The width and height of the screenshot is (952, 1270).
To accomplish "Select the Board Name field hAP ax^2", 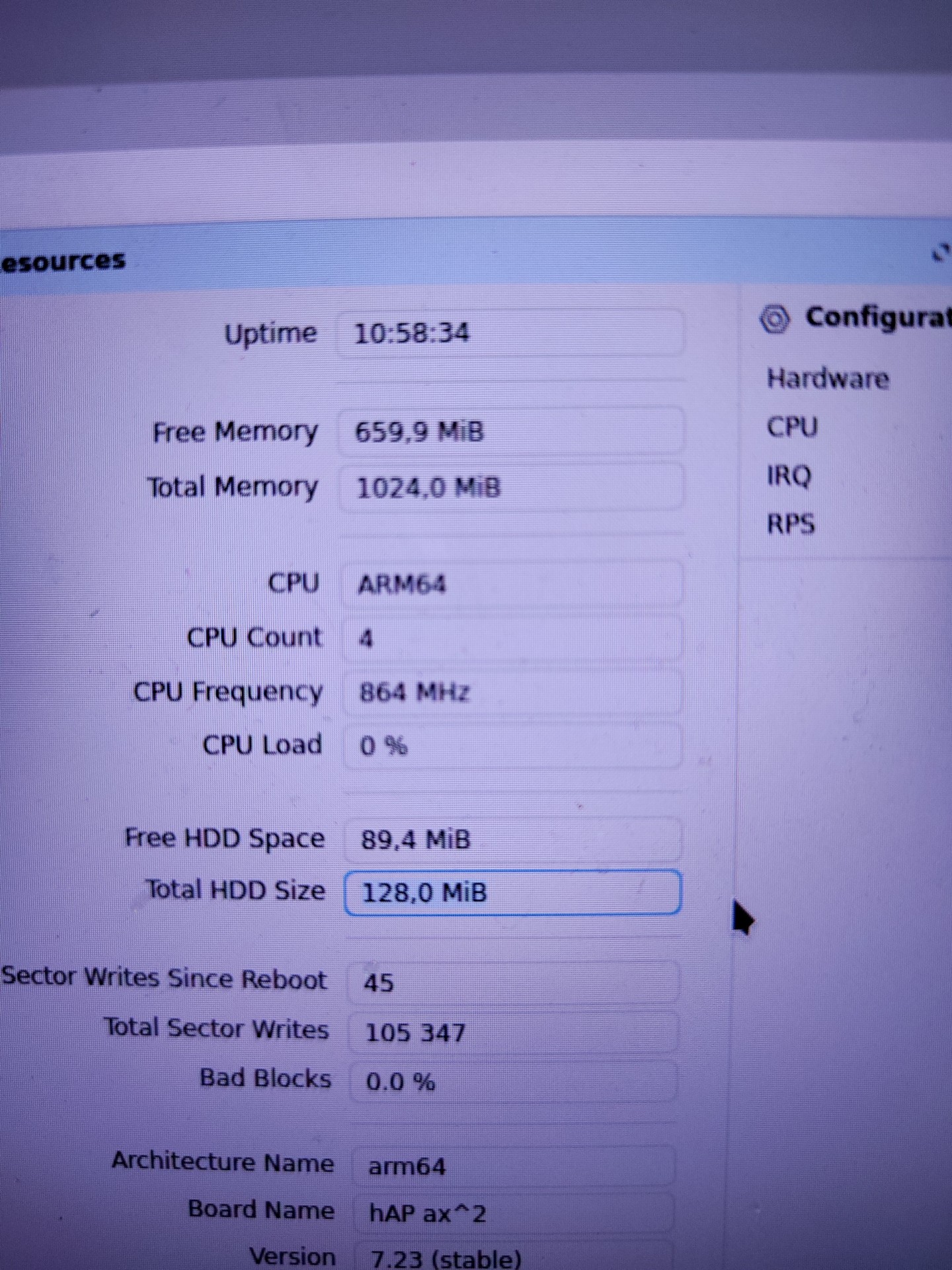I will pos(514,1213).
